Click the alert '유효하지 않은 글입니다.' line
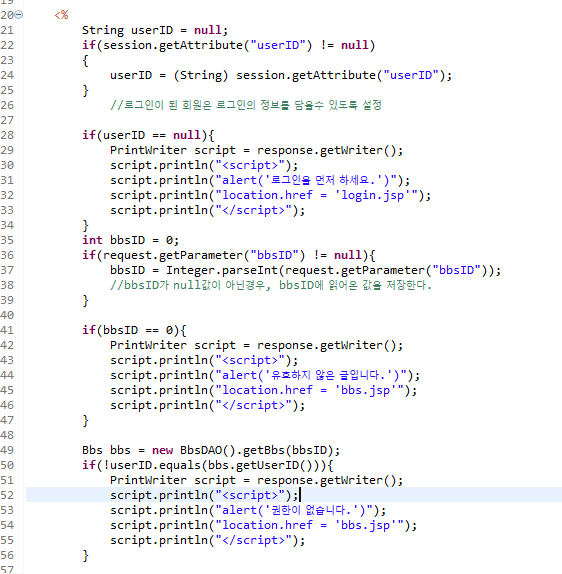Viewport: 562px width, 574px height. 265,375
